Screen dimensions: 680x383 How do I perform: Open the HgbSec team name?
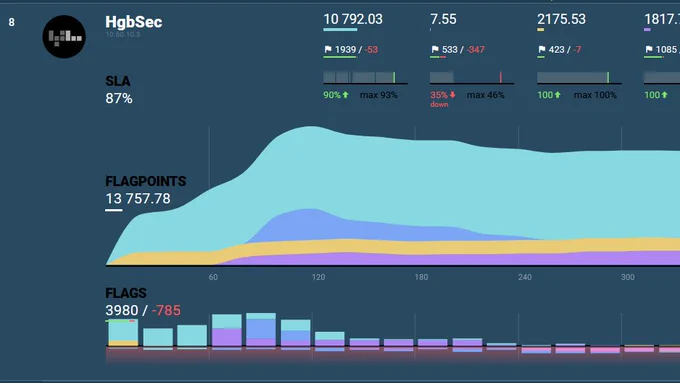click(134, 22)
